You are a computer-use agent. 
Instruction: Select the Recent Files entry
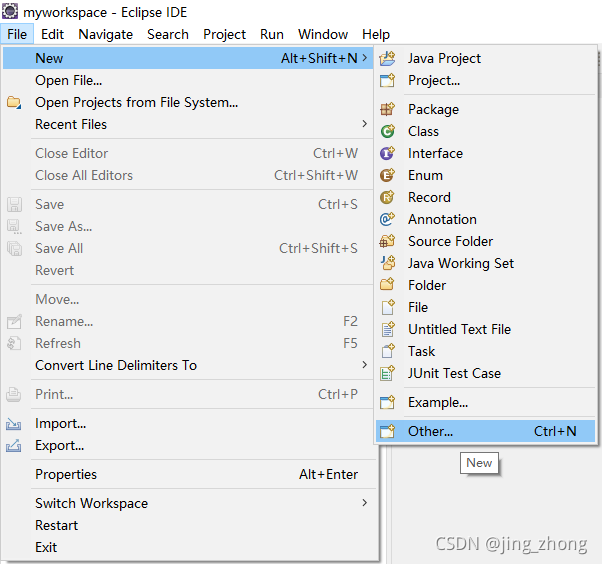click(x=188, y=124)
